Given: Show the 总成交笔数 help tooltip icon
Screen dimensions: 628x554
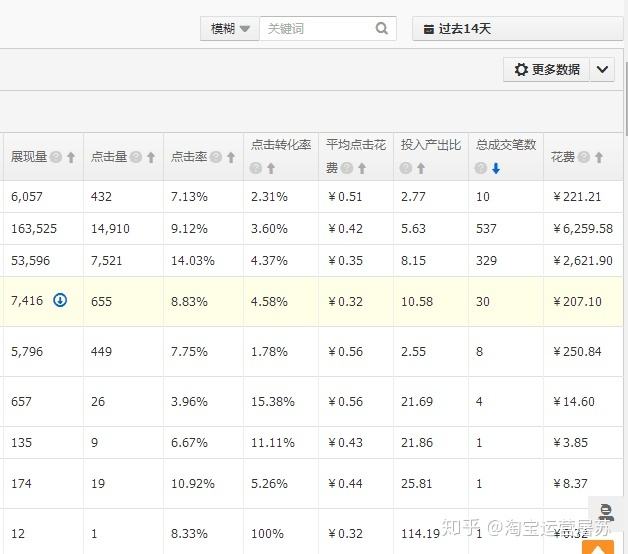Looking at the screenshot, I should 481,168.
